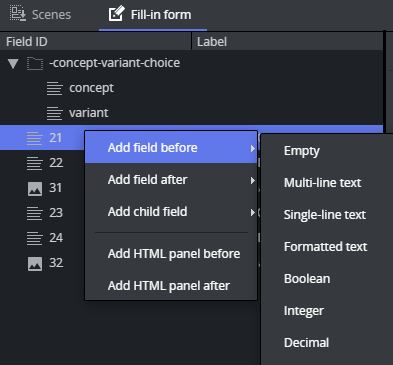Click the Scenes tab icon
The width and height of the screenshot is (393, 365).
pos(18,14)
